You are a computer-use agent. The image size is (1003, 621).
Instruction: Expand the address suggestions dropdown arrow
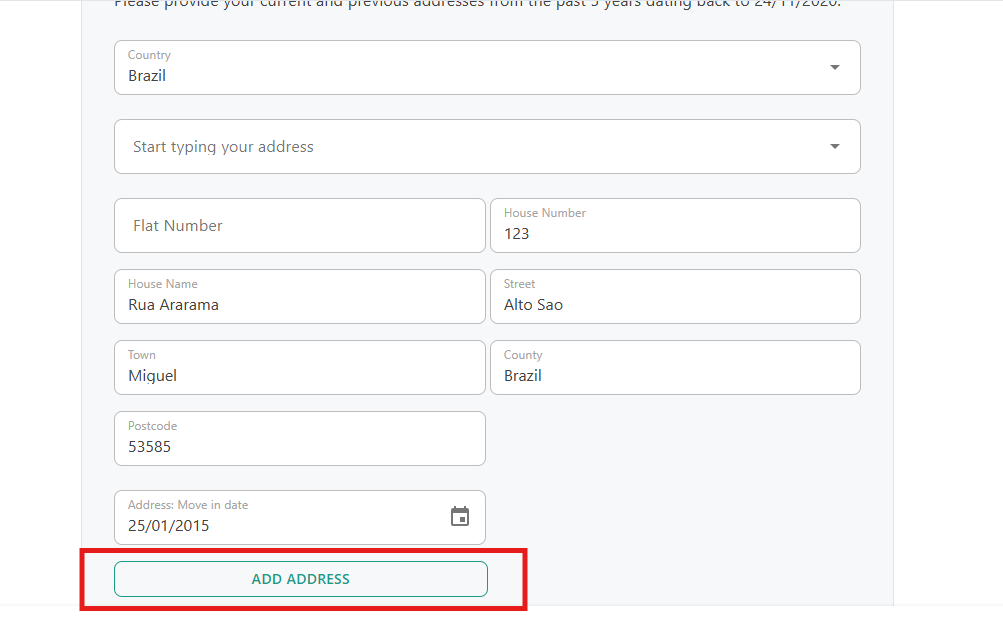(835, 147)
